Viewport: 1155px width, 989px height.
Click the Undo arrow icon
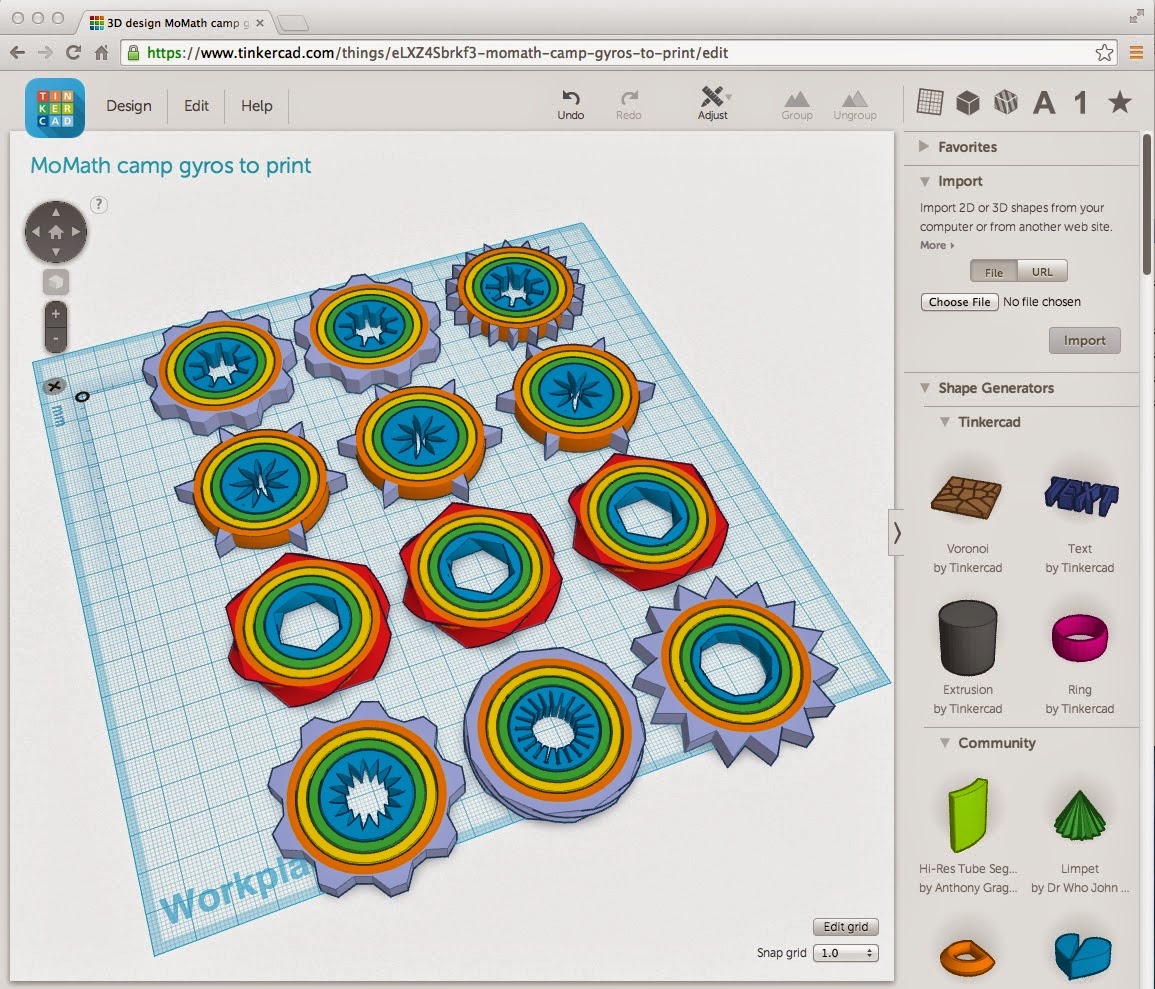pyautogui.click(x=571, y=98)
